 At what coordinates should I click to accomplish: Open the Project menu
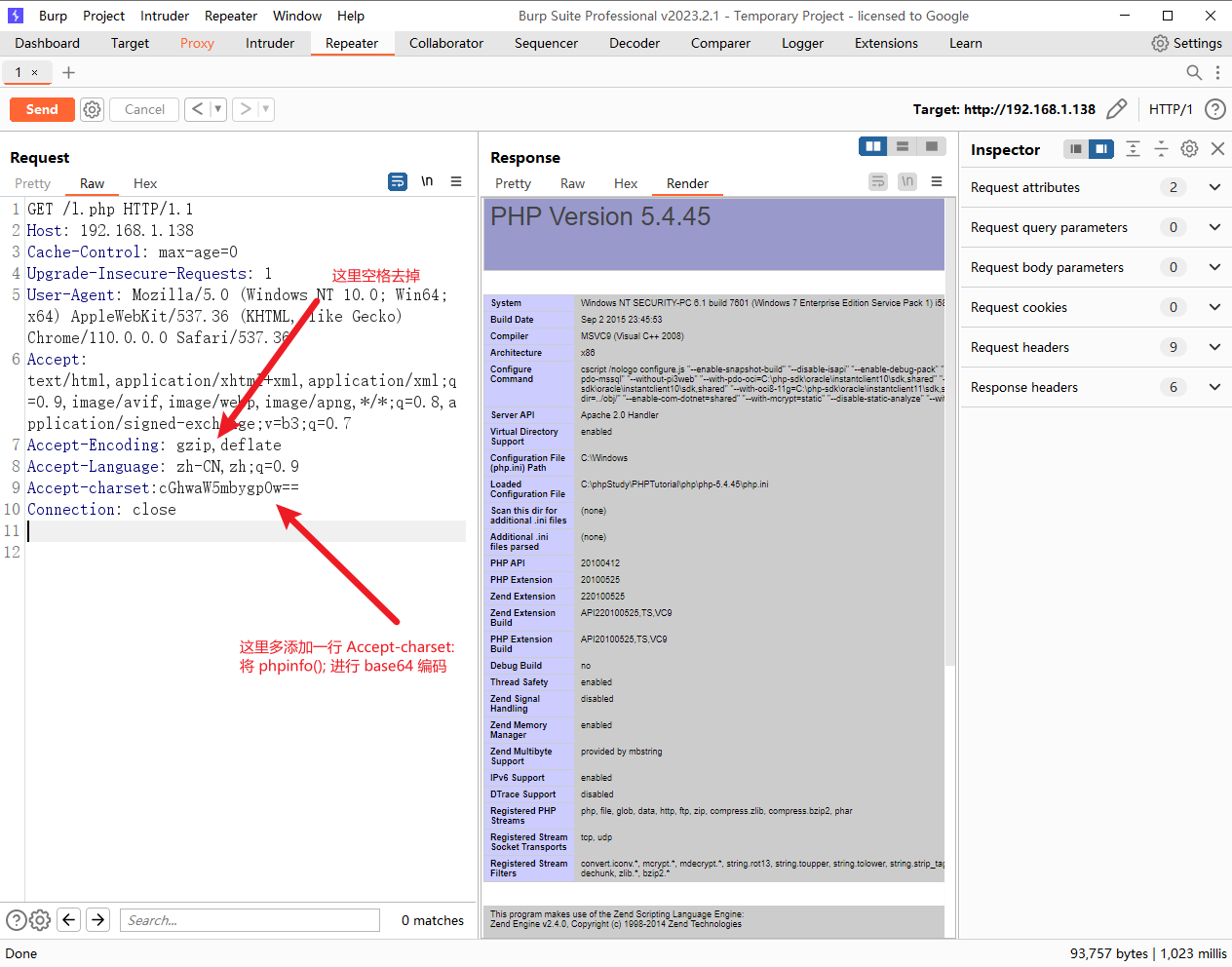pos(104,16)
